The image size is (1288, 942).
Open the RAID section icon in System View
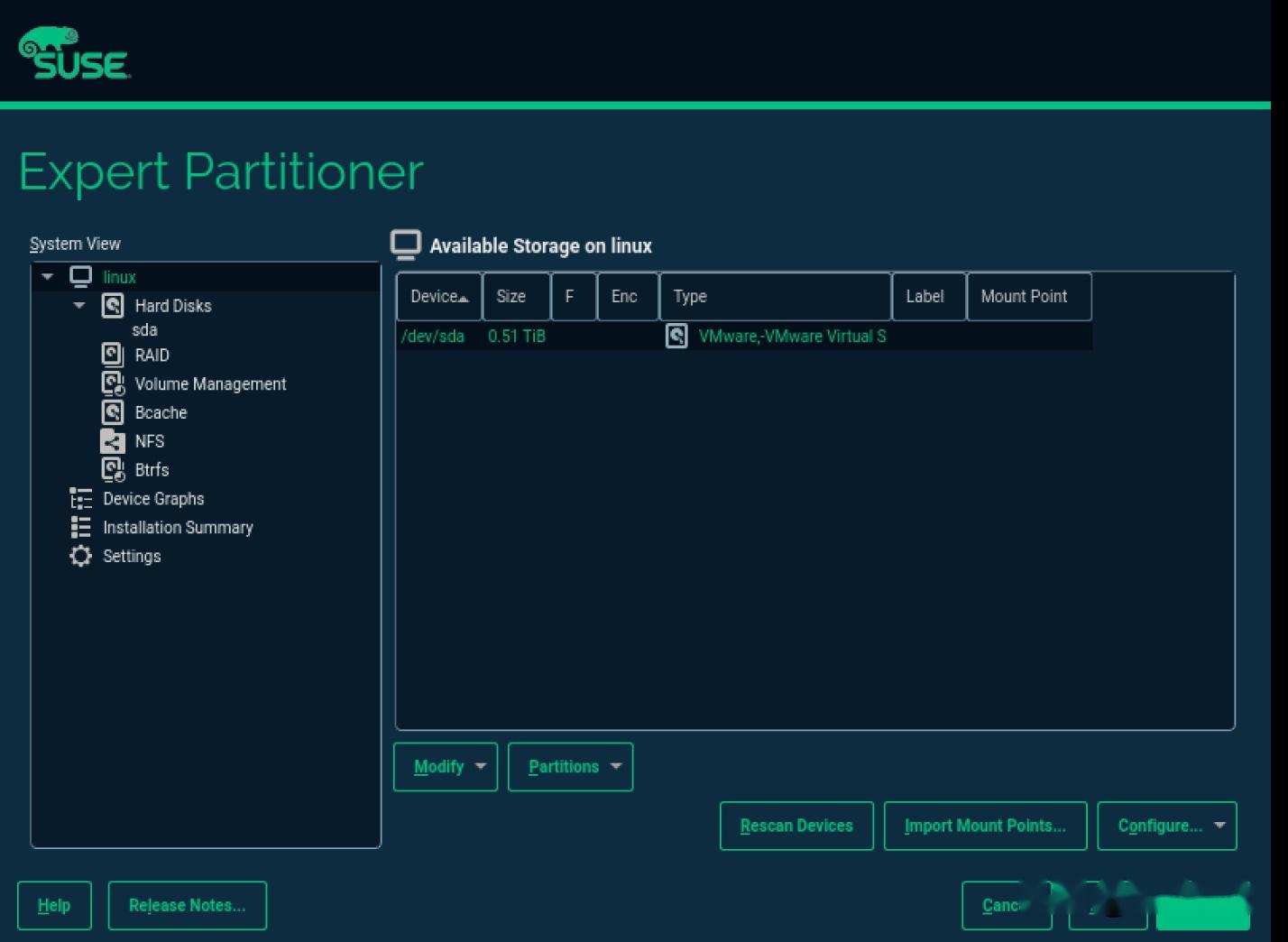coord(112,355)
